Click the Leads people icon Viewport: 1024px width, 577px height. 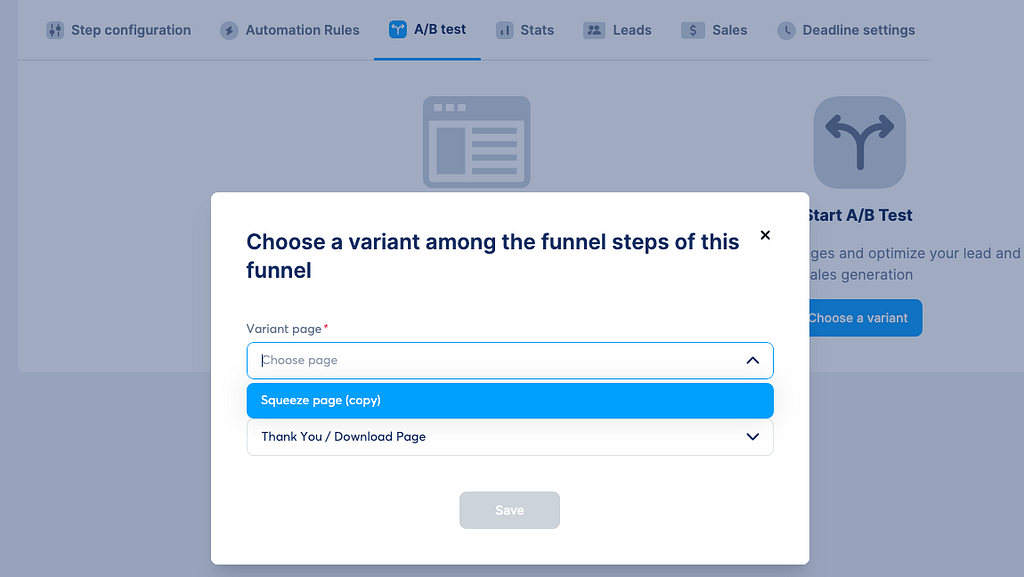(x=594, y=30)
